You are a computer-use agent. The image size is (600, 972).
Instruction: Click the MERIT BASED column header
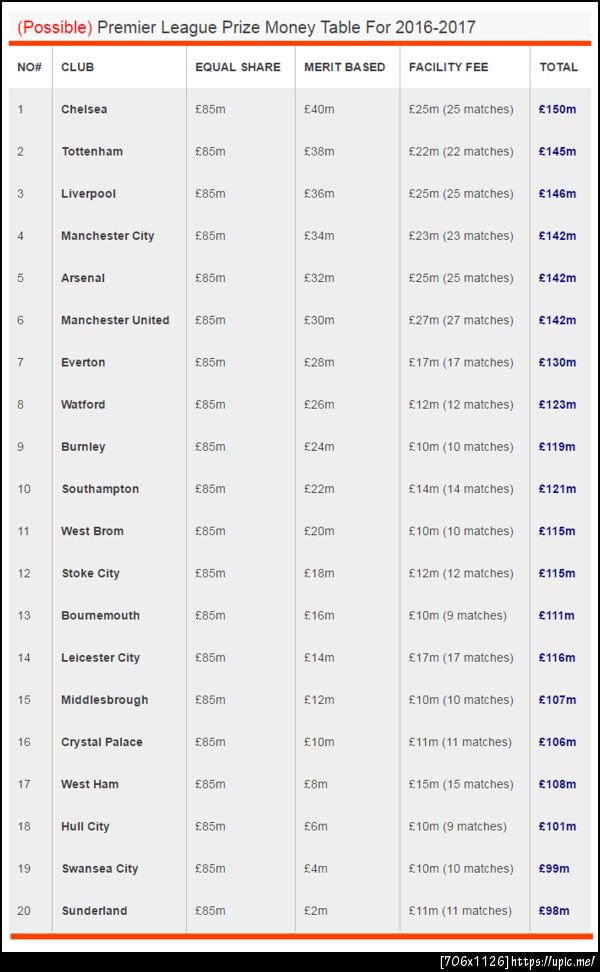[x=344, y=67]
